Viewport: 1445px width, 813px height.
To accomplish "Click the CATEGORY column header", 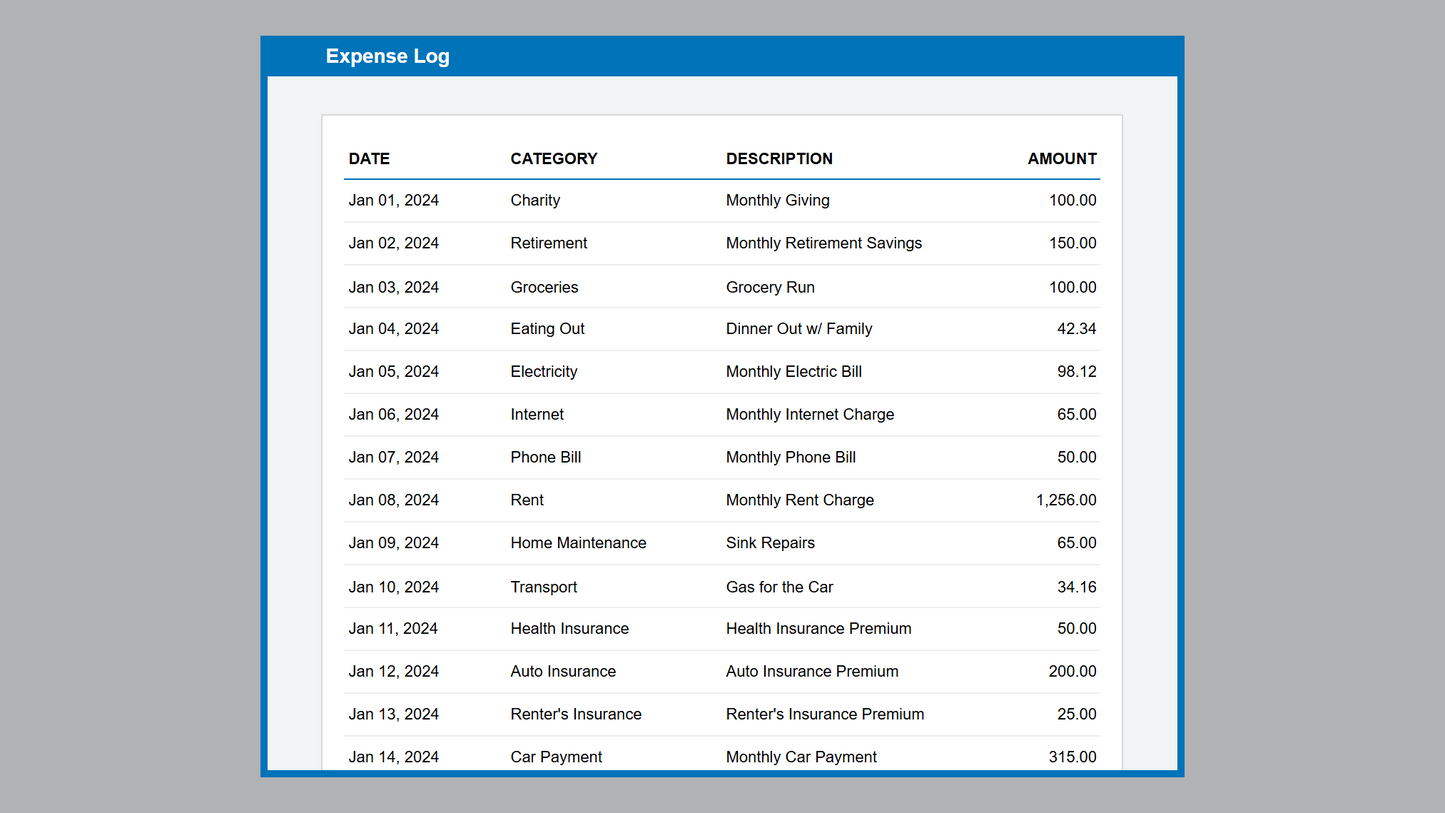I will click(x=553, y=158).
